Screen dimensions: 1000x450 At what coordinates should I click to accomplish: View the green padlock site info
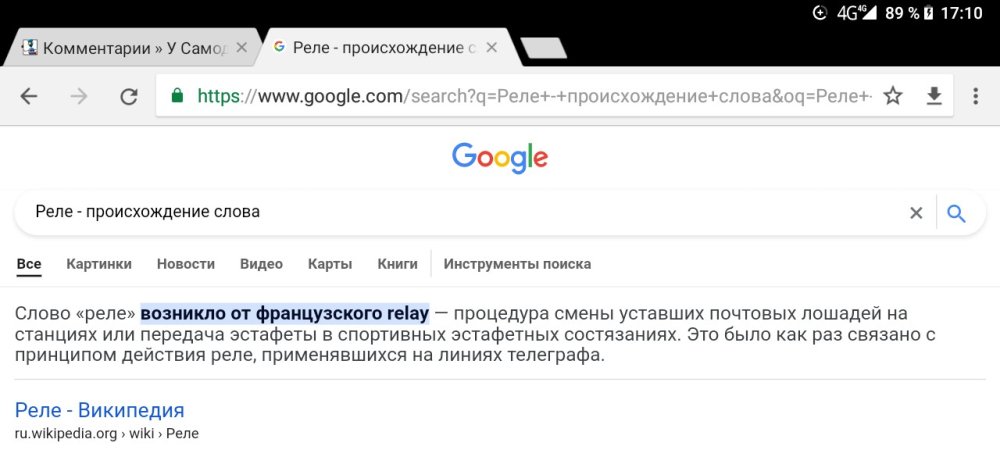tap(177, 96)
